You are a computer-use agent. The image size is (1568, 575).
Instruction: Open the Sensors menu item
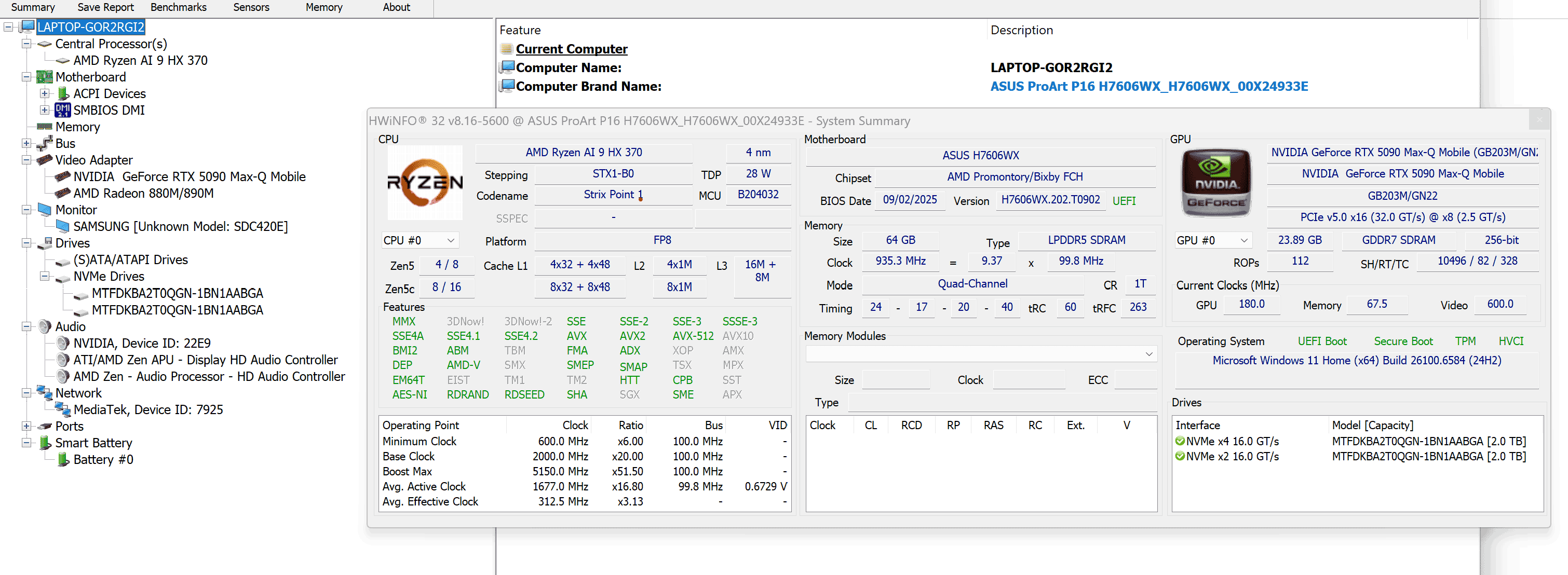(251, 7)
